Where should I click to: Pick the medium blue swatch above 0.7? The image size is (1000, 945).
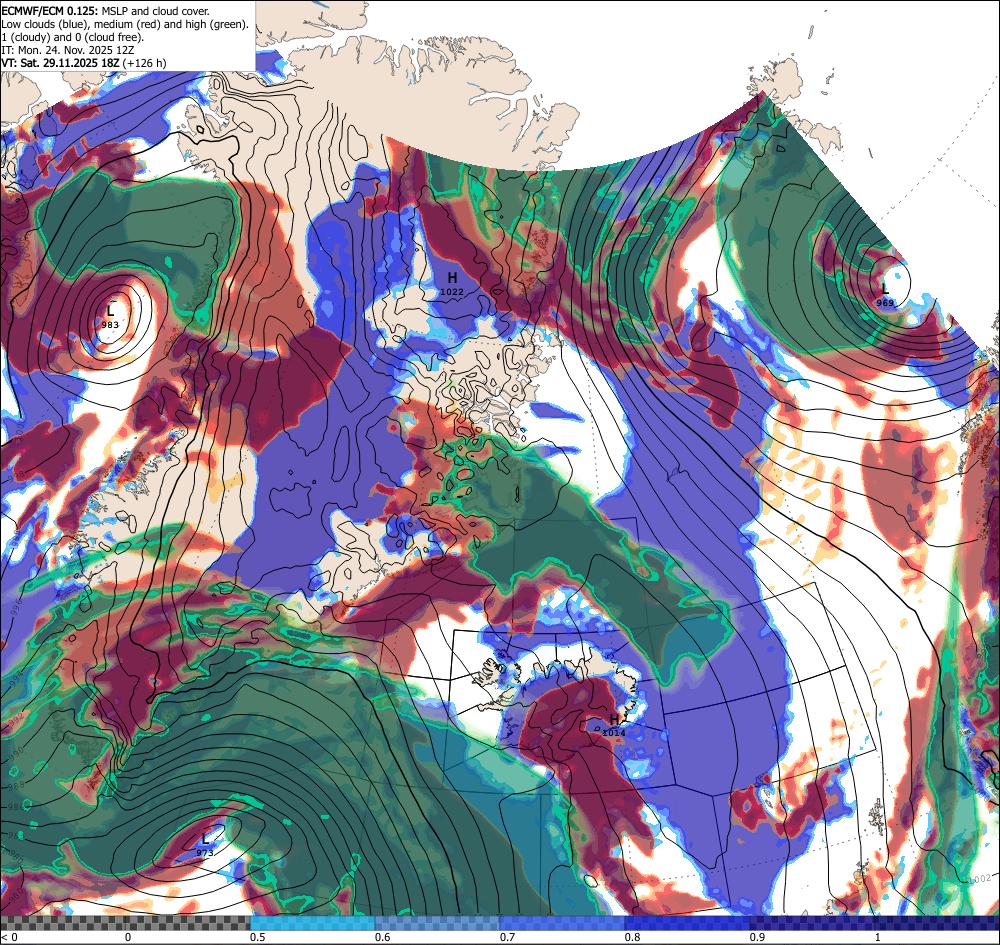[562, 923]
